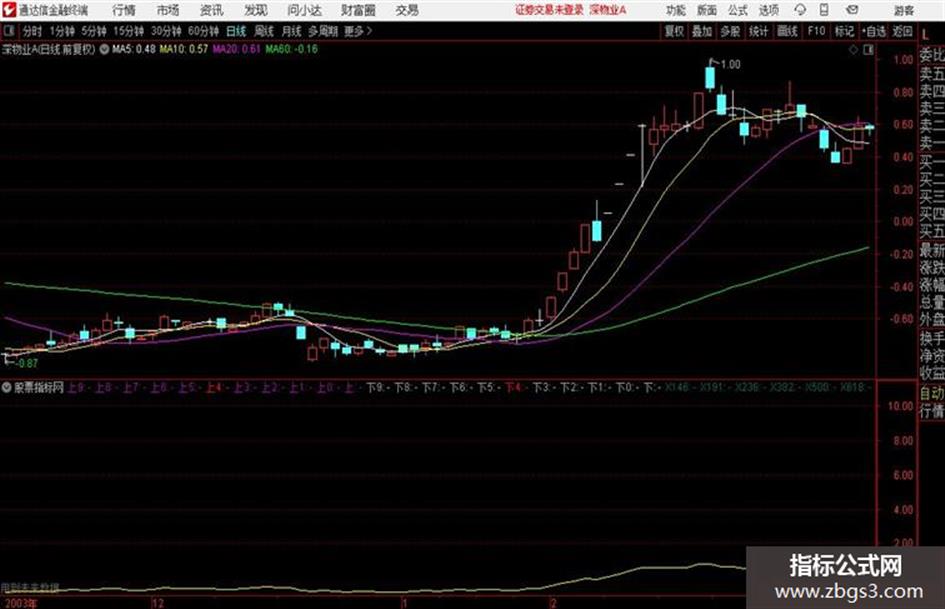Open the 资讯 menu

[212, 10]
